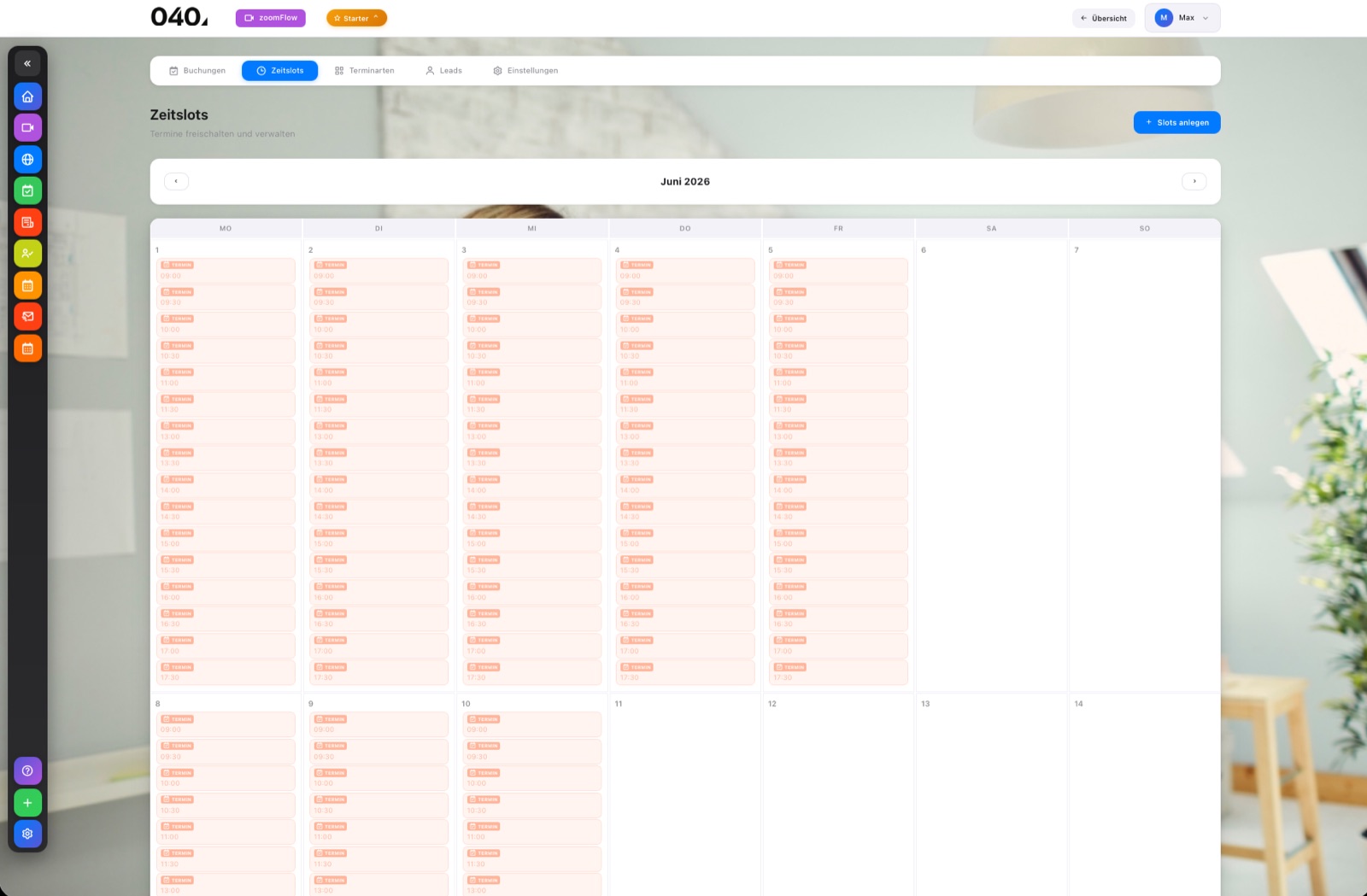
Task: Open the 16:00 slot on Tuesday June 2
Action: coord(378,592)
